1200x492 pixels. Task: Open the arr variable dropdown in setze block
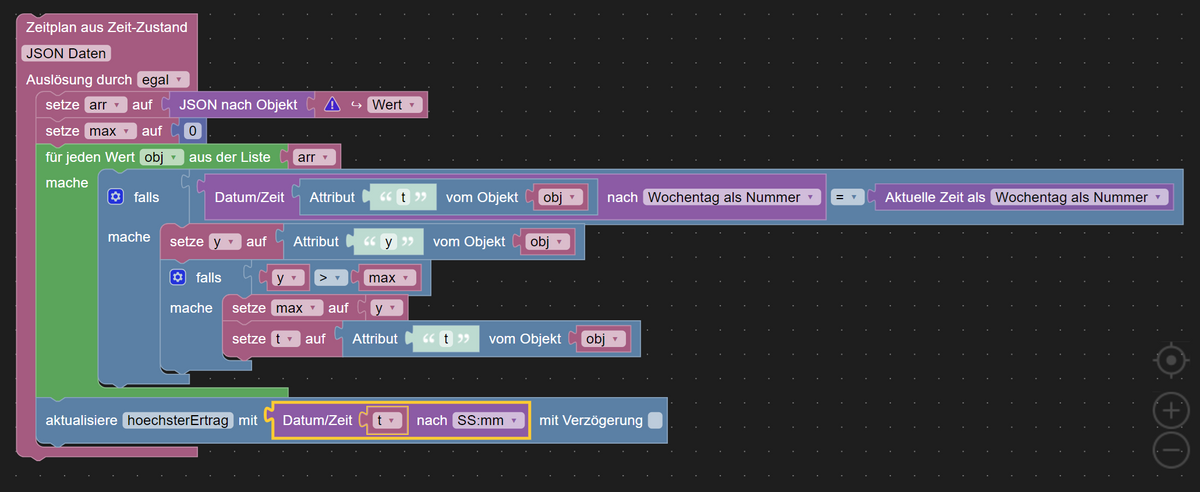click(x=106, y=104)
